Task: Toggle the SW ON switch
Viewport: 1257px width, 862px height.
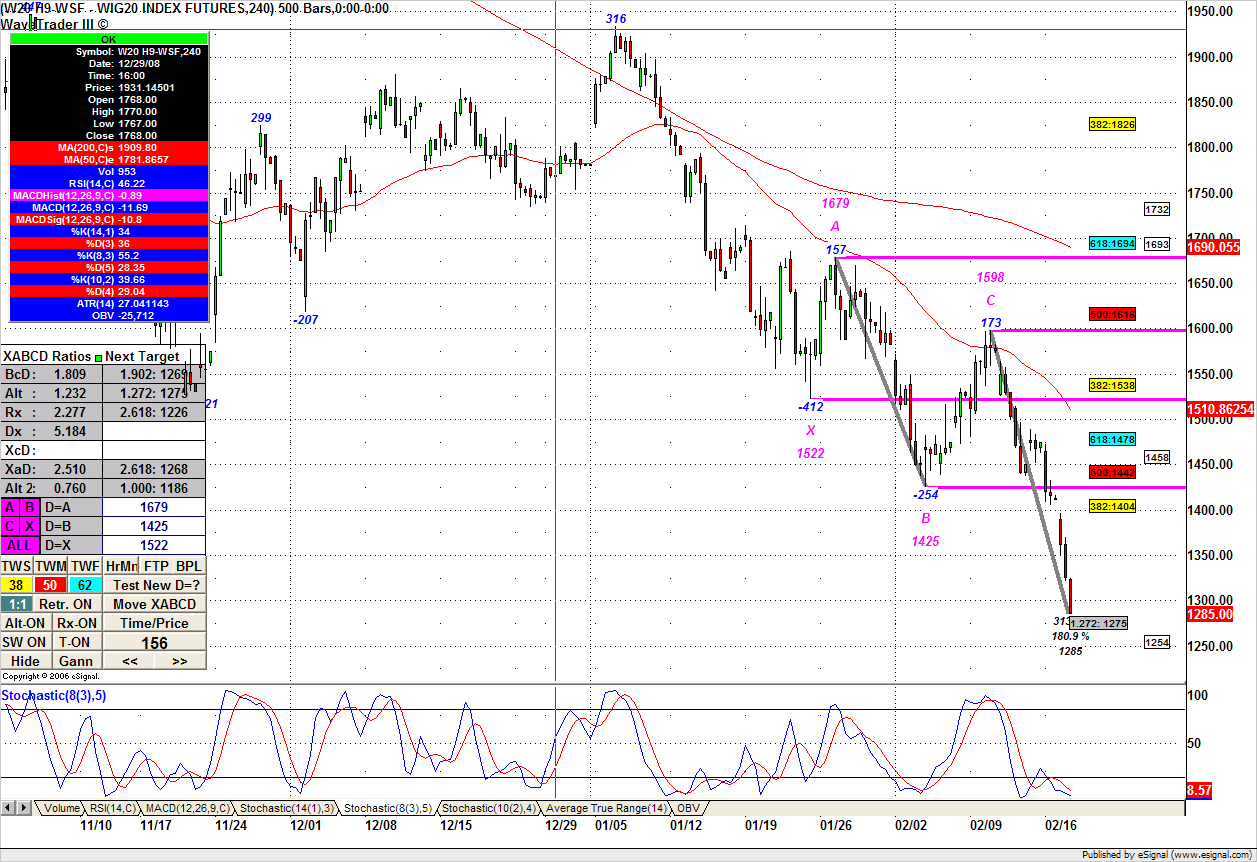Action: 25,642
